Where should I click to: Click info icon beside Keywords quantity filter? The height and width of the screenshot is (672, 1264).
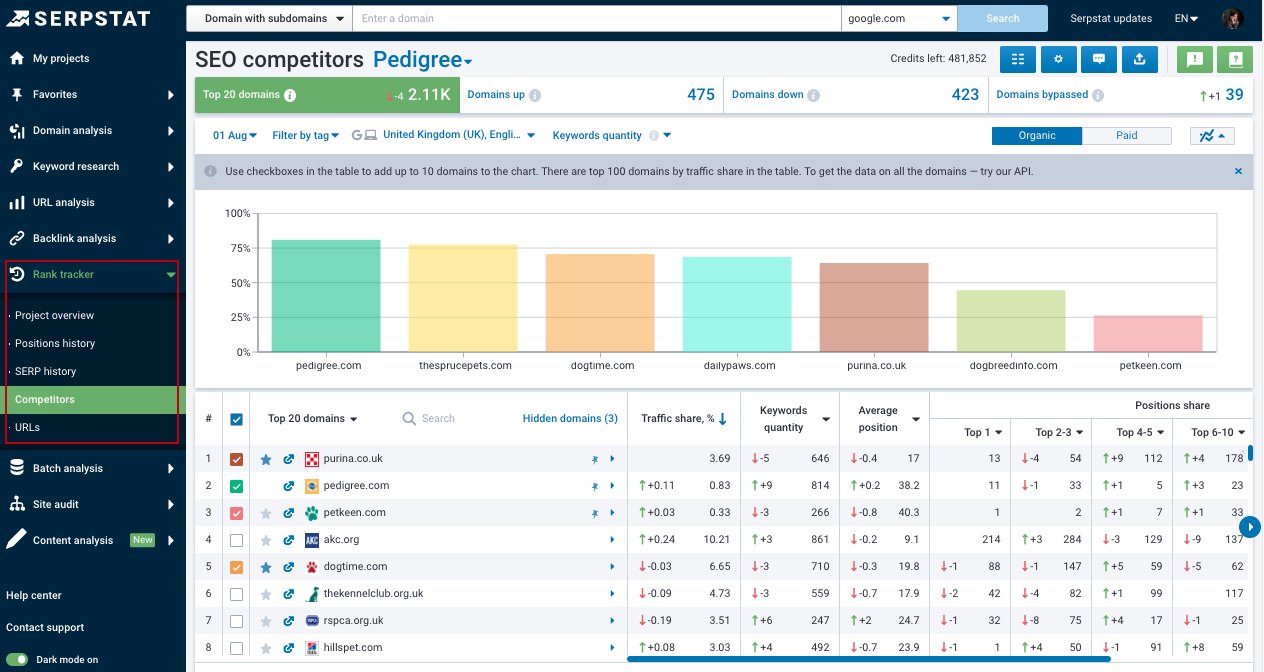tap(653, 136)
